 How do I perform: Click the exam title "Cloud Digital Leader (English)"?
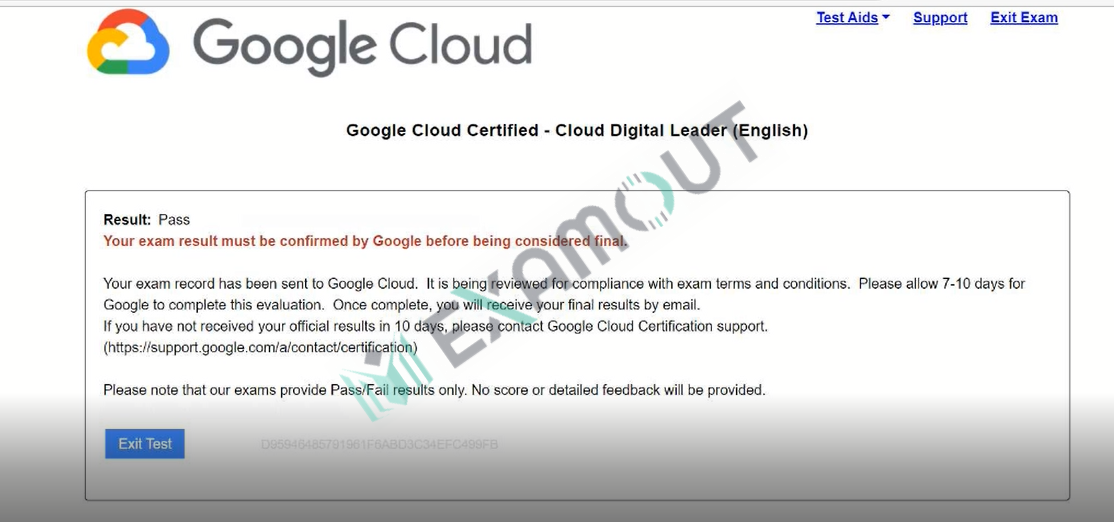(681, 131)
